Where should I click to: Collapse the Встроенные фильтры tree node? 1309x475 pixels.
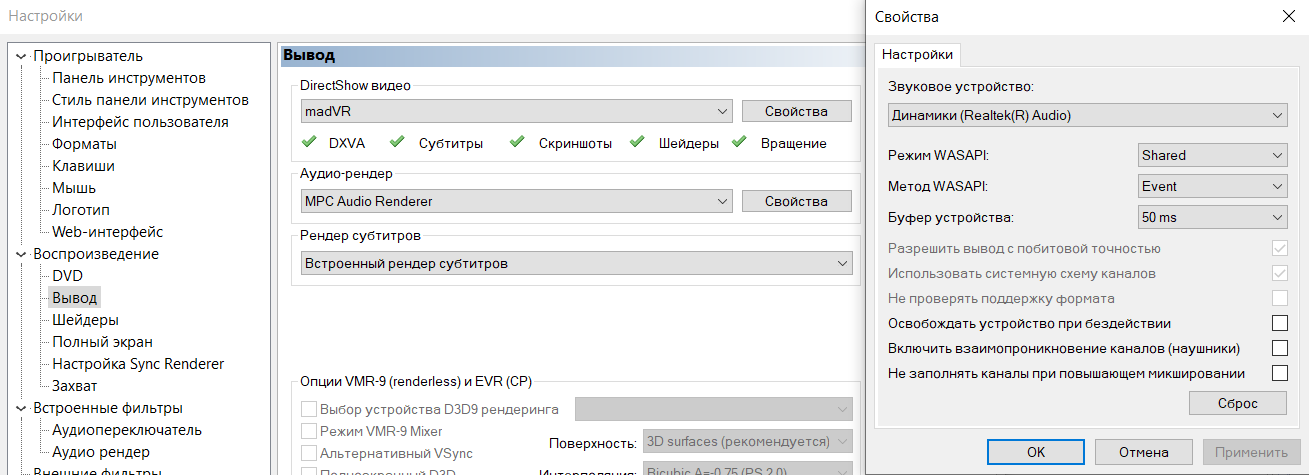21,408
